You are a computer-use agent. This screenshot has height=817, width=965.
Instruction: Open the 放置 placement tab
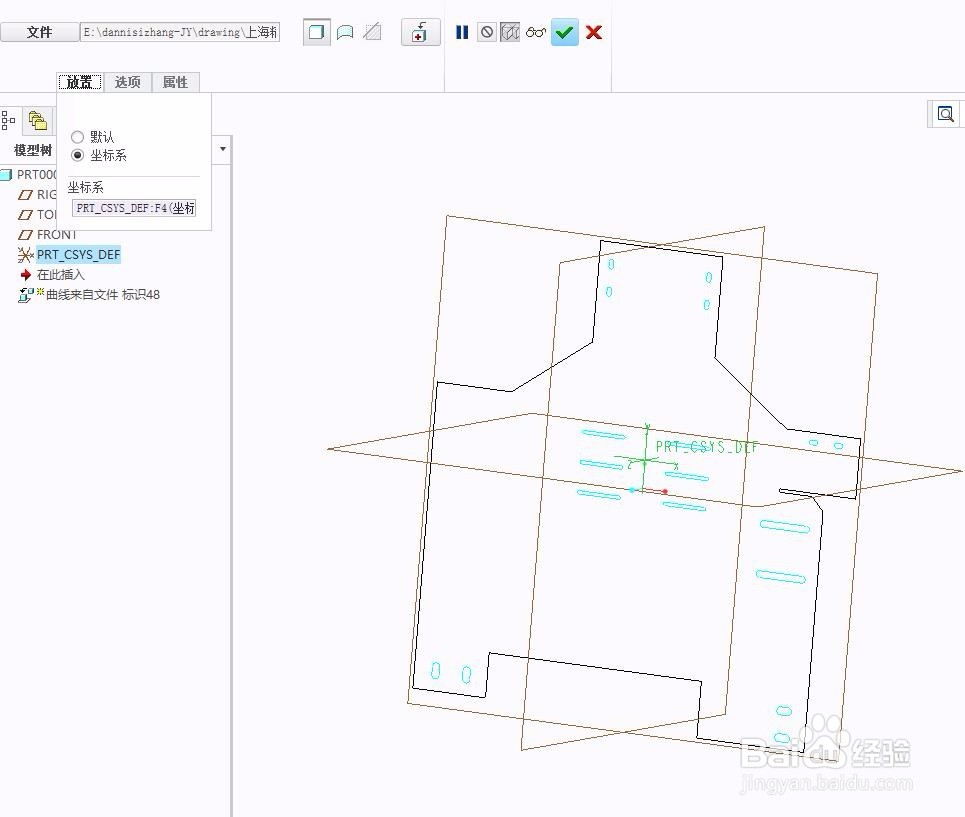(79, 82)
